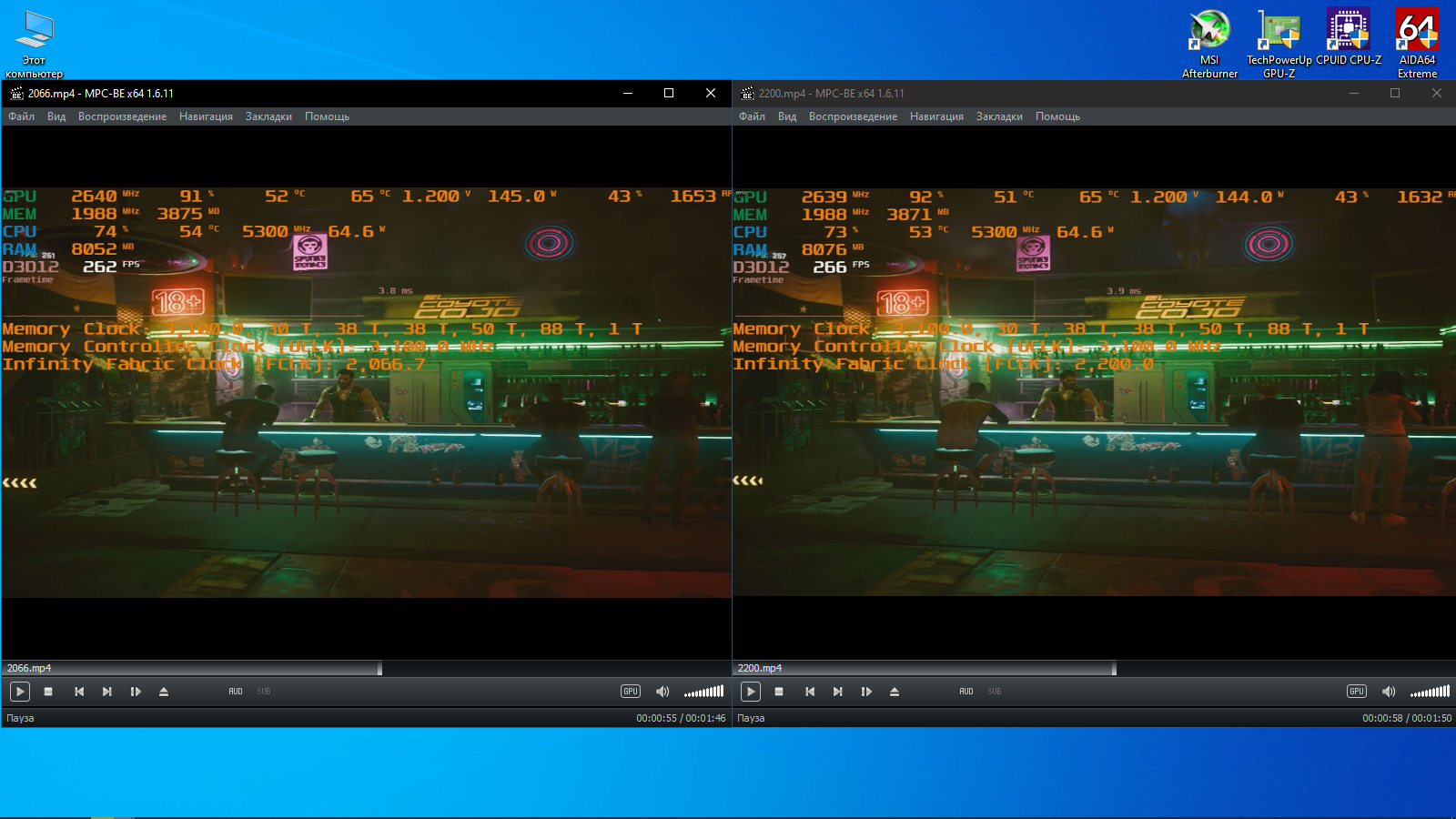Skip to next file in 2200.mp4 player

pyautogui.click(x=838, y=692)
